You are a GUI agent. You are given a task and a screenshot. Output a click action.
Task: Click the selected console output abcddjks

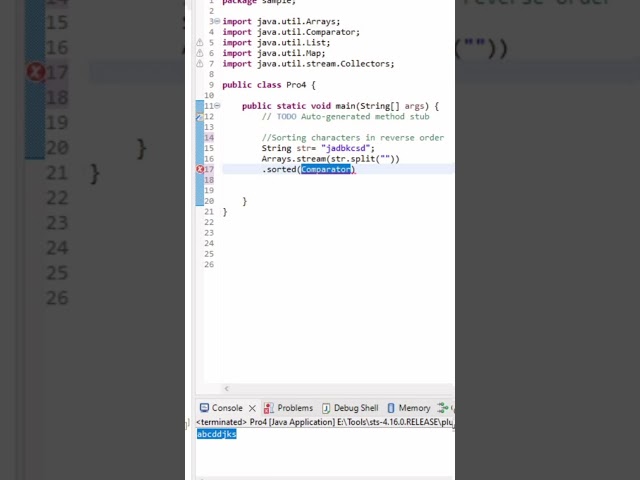pyautogui.click(x=217, y=434)
